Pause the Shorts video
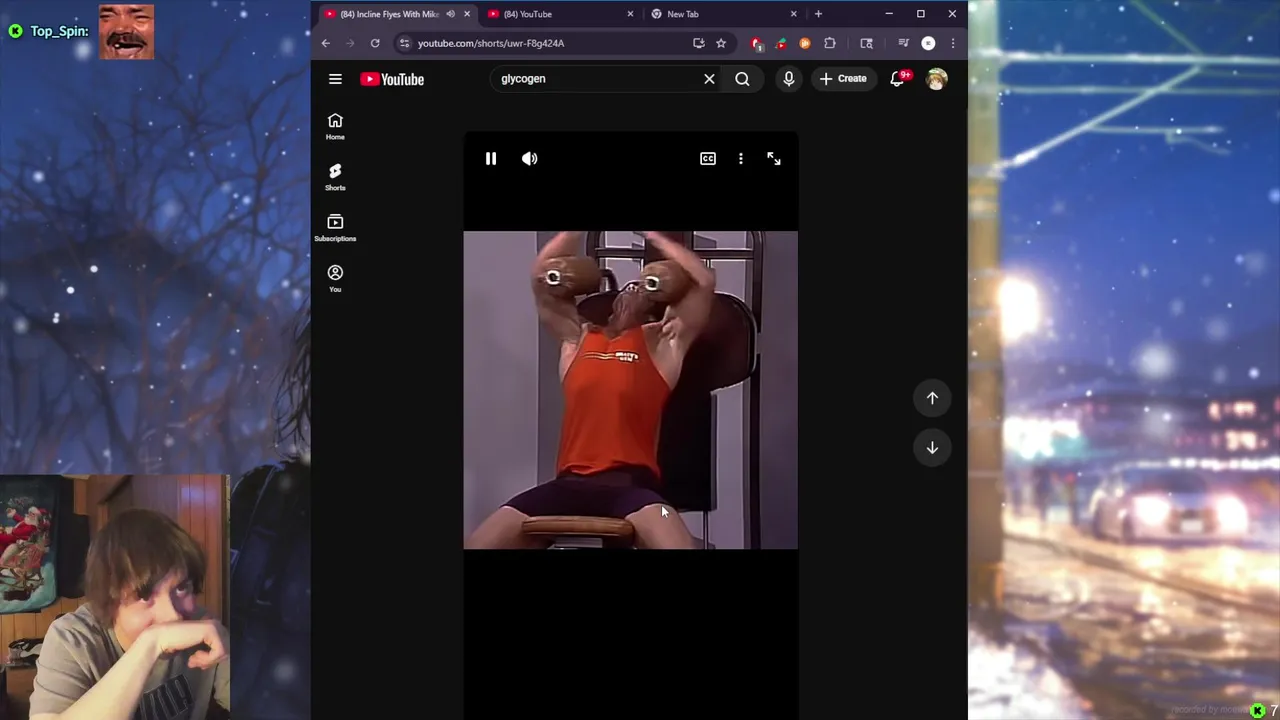The height and width of the screenshot is (720, 1280). point(491,159)
